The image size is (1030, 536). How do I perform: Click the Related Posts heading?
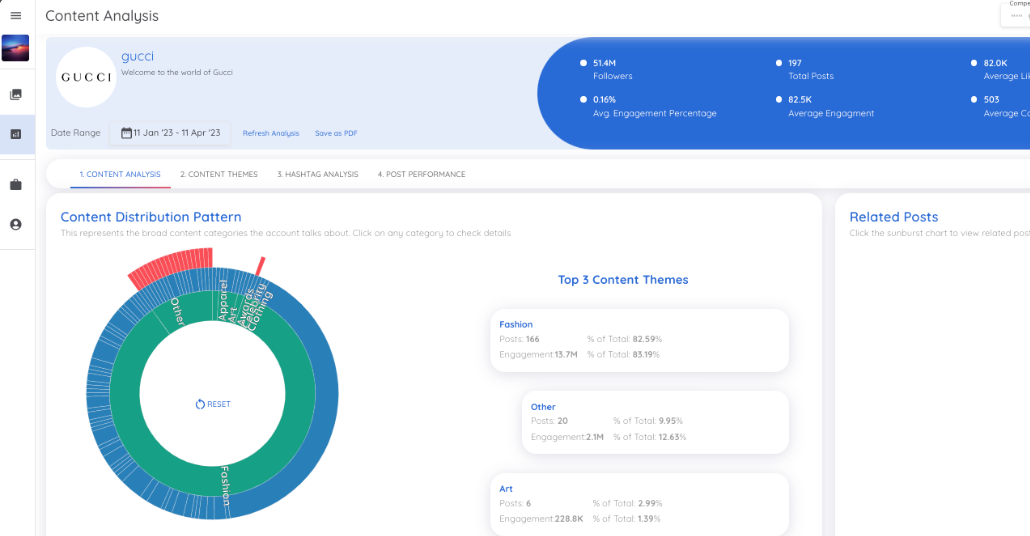click(893, 217)
